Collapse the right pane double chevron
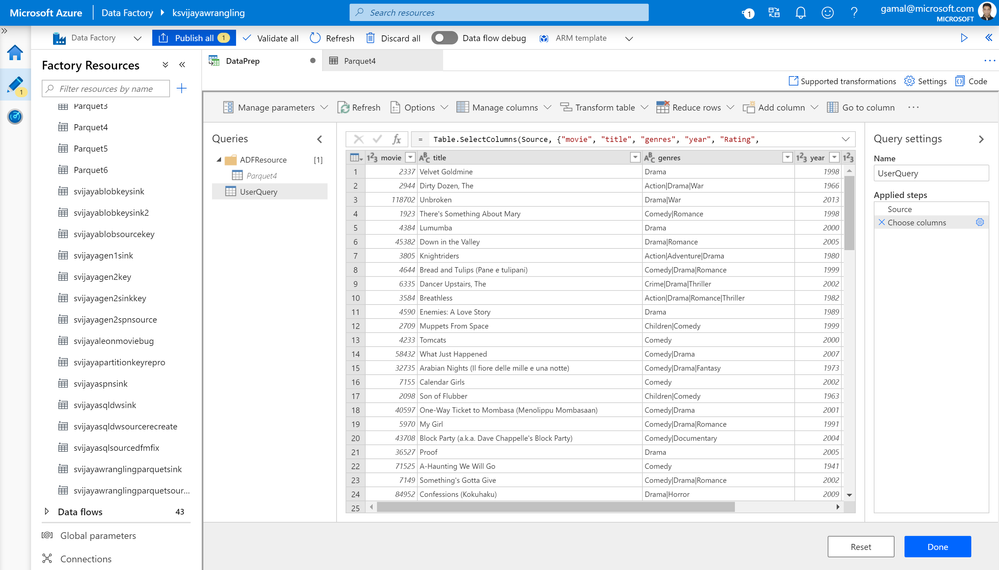Image resolution: width=999 pixels, height=570 pixels. click(989, 38)
